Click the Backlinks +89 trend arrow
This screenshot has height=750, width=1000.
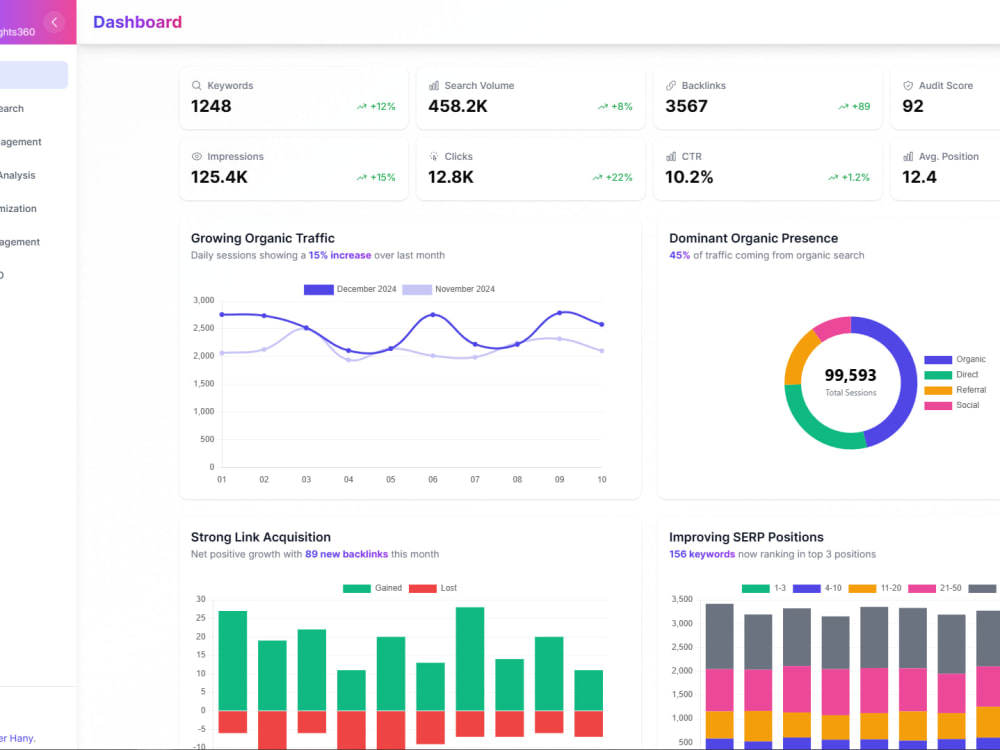click(x=843, y=107)
